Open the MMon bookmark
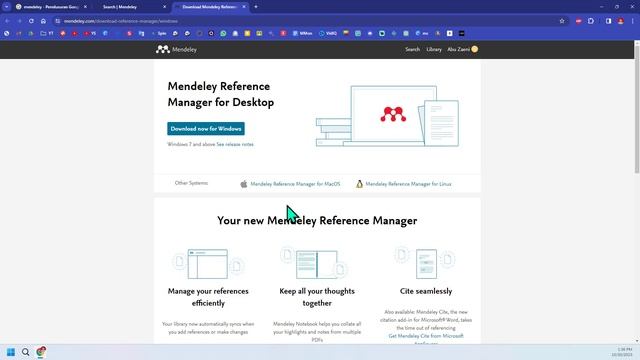This screenshot has height=360, width=640. [x=302, y=33]
